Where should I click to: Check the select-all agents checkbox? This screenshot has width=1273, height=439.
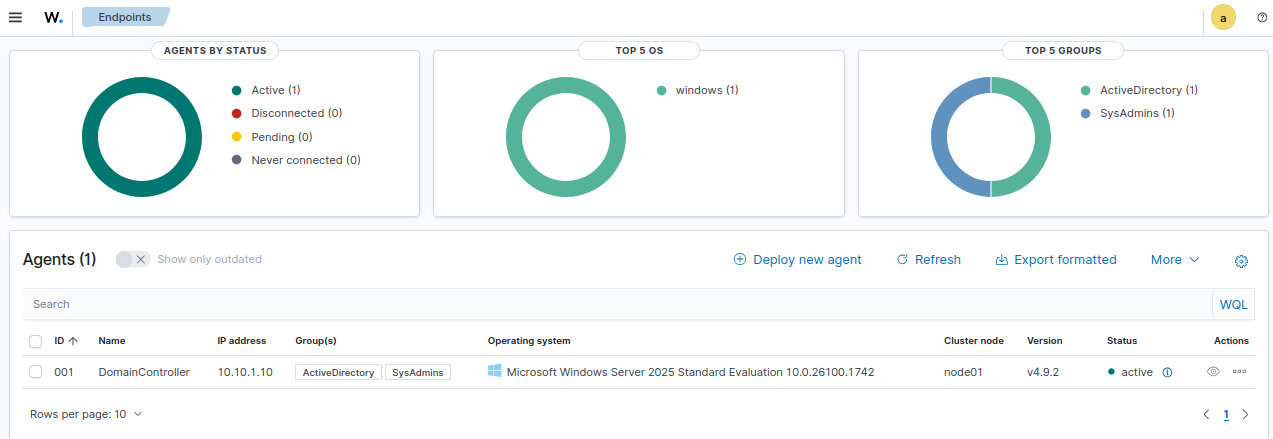(36, 341)
